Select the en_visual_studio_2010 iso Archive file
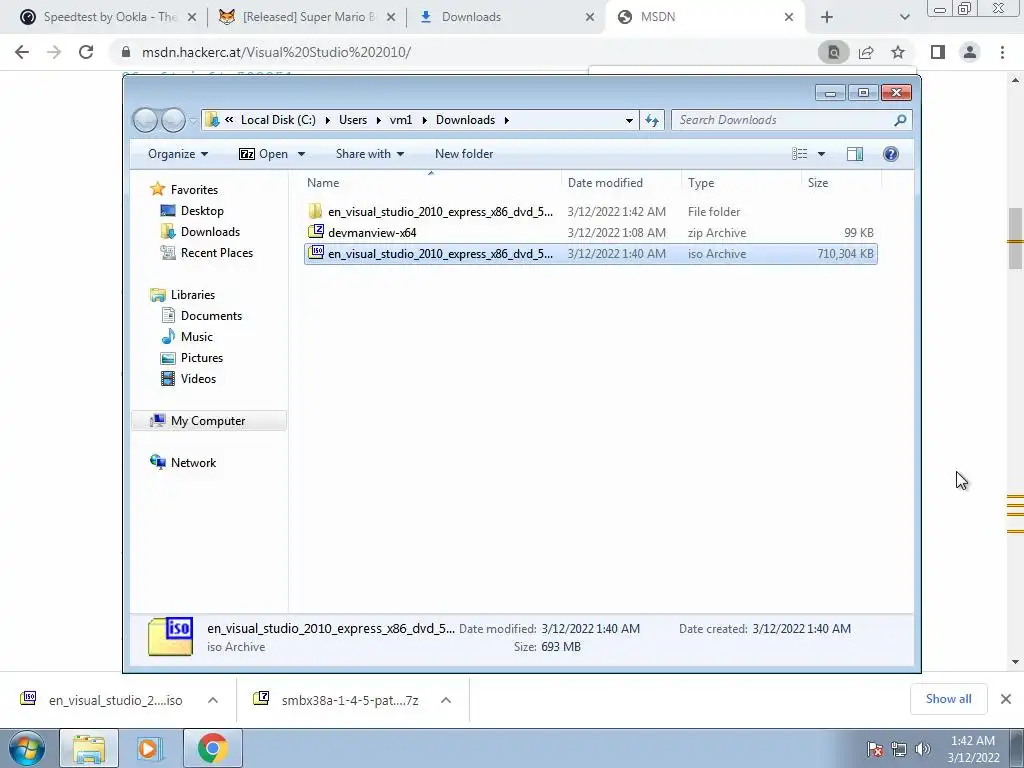The height and width of the screenshot is (768, 1024). 590,253
